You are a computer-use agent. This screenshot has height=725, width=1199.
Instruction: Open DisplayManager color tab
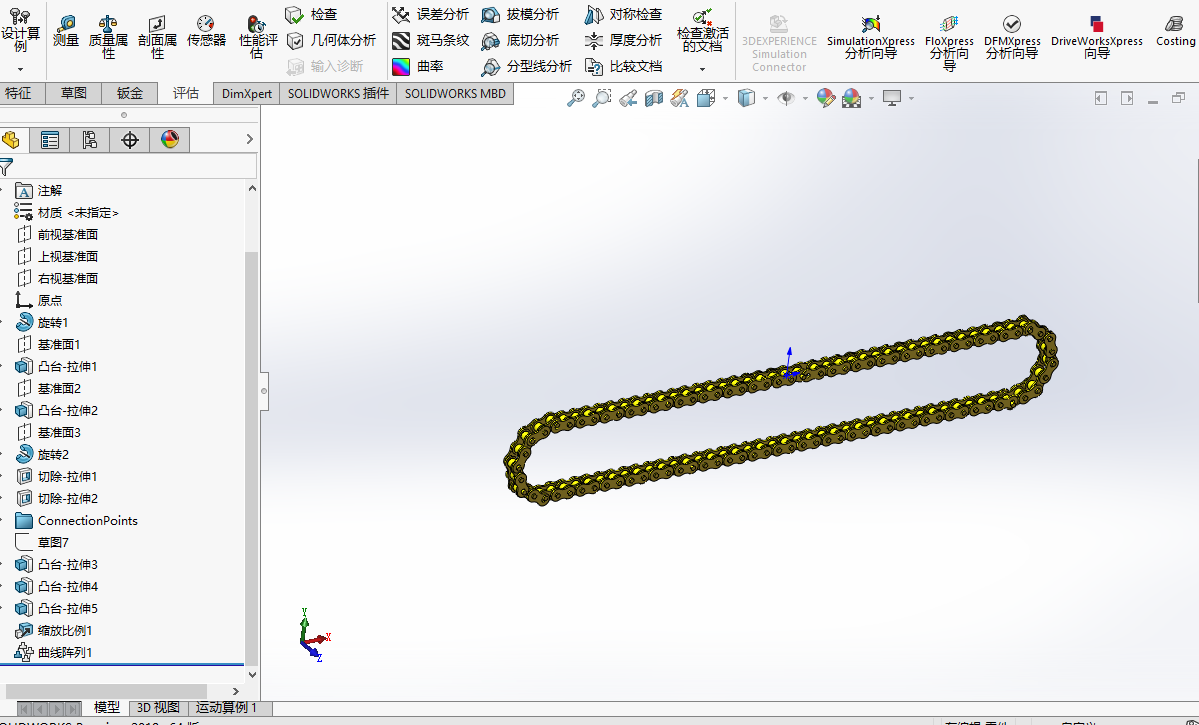click(x=170, y=140)
